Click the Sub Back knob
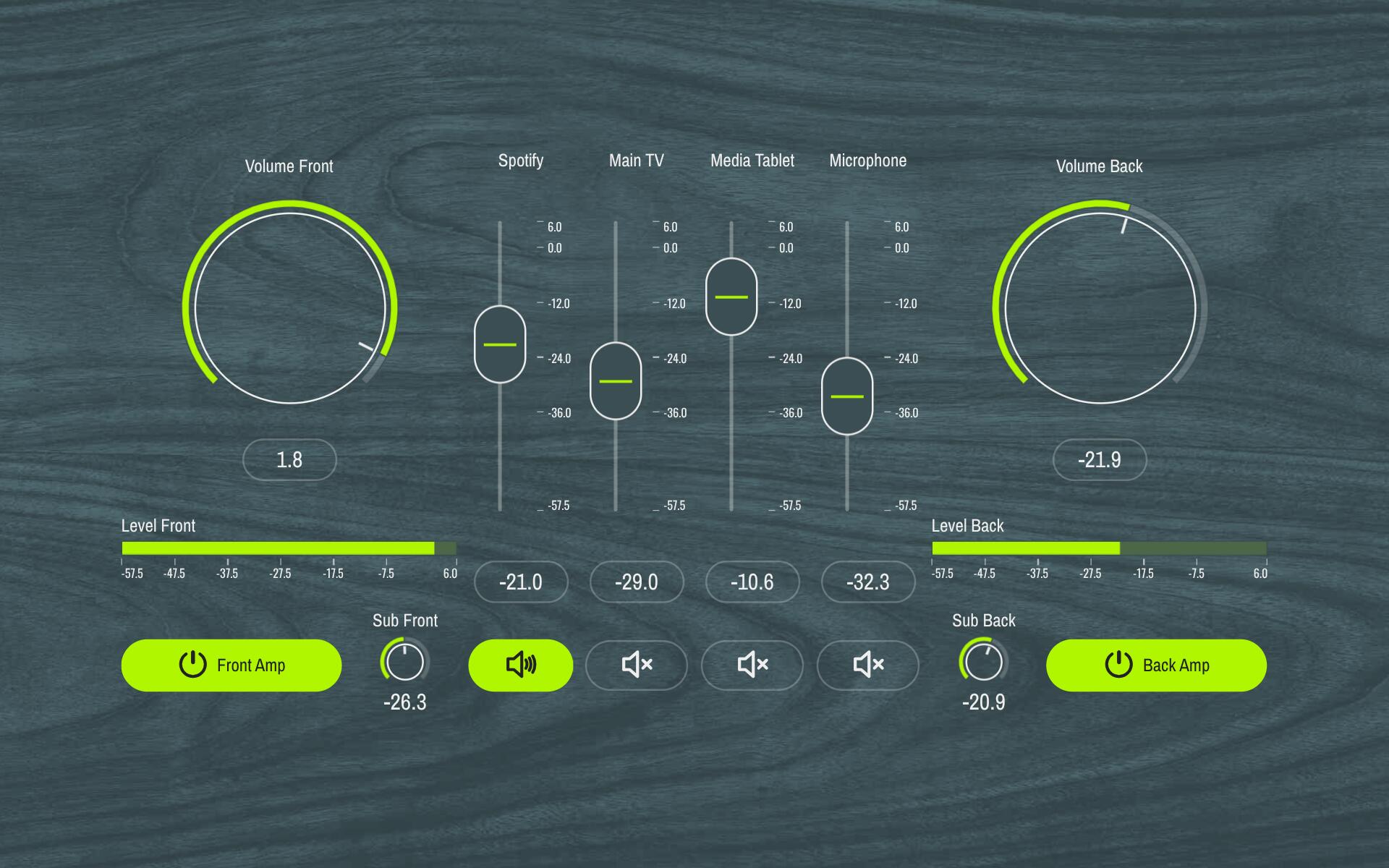The height and width of the screenshot is (868, 1389). [984, 660]
